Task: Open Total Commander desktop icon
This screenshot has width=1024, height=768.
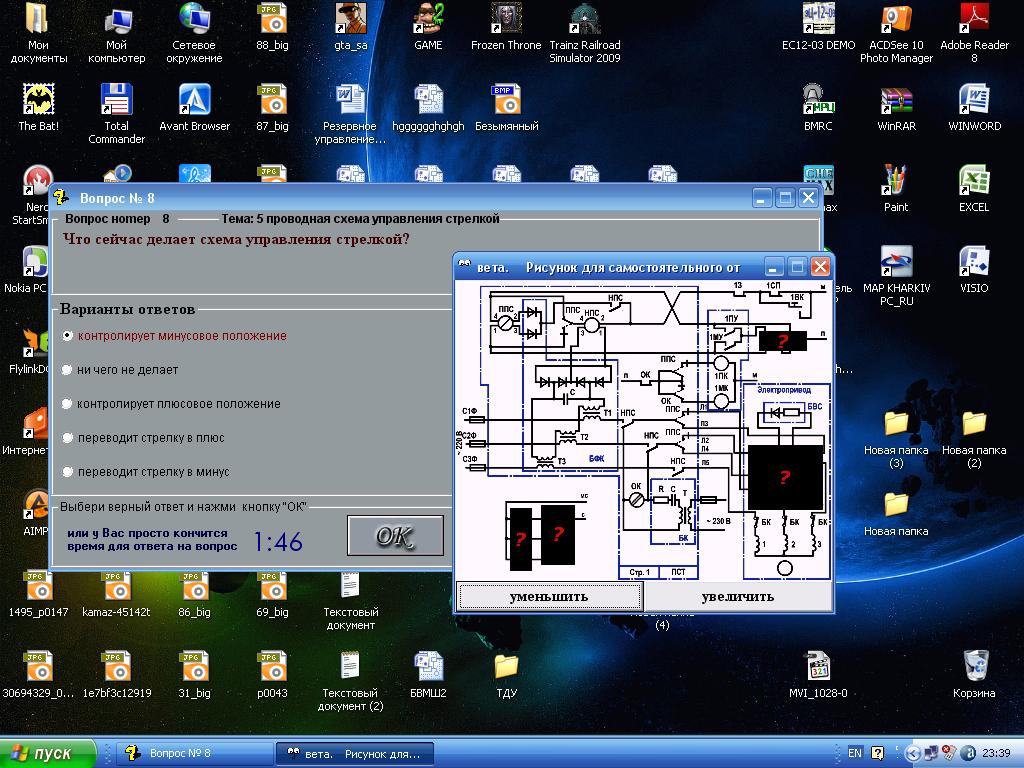Action: click(x=117, y=100)
